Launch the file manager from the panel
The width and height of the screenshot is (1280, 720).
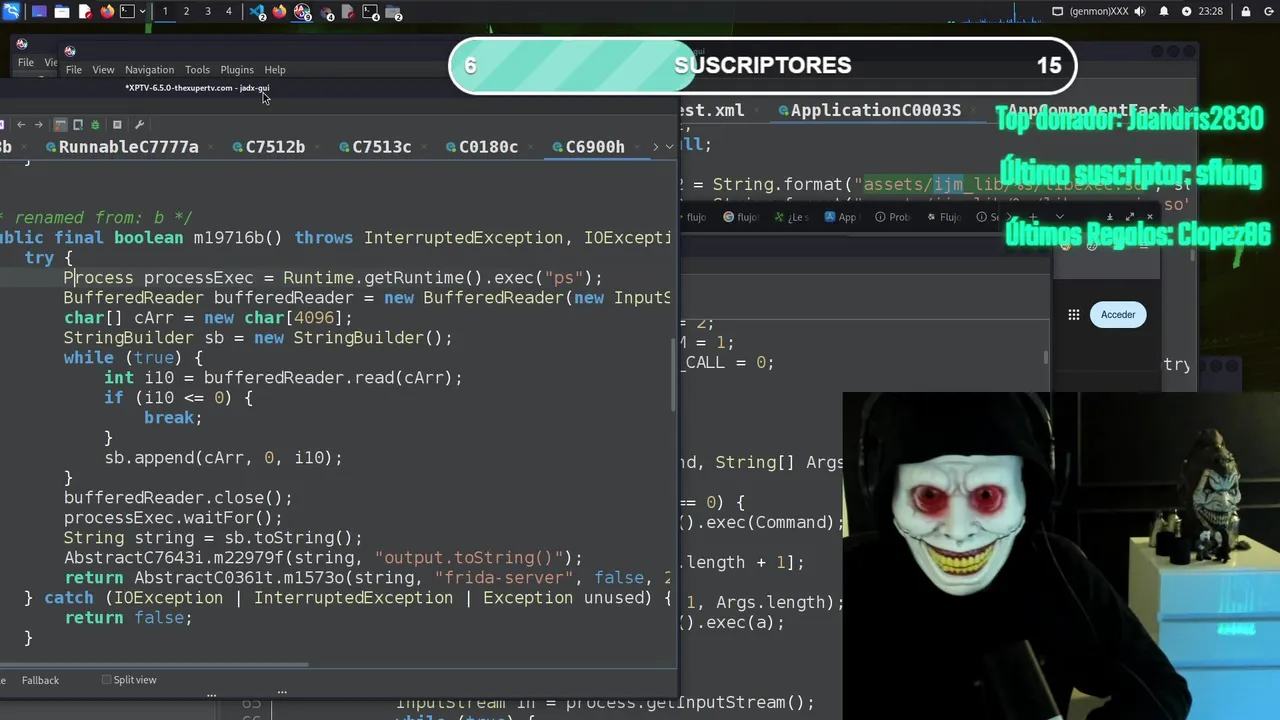[x=62, y=12]
